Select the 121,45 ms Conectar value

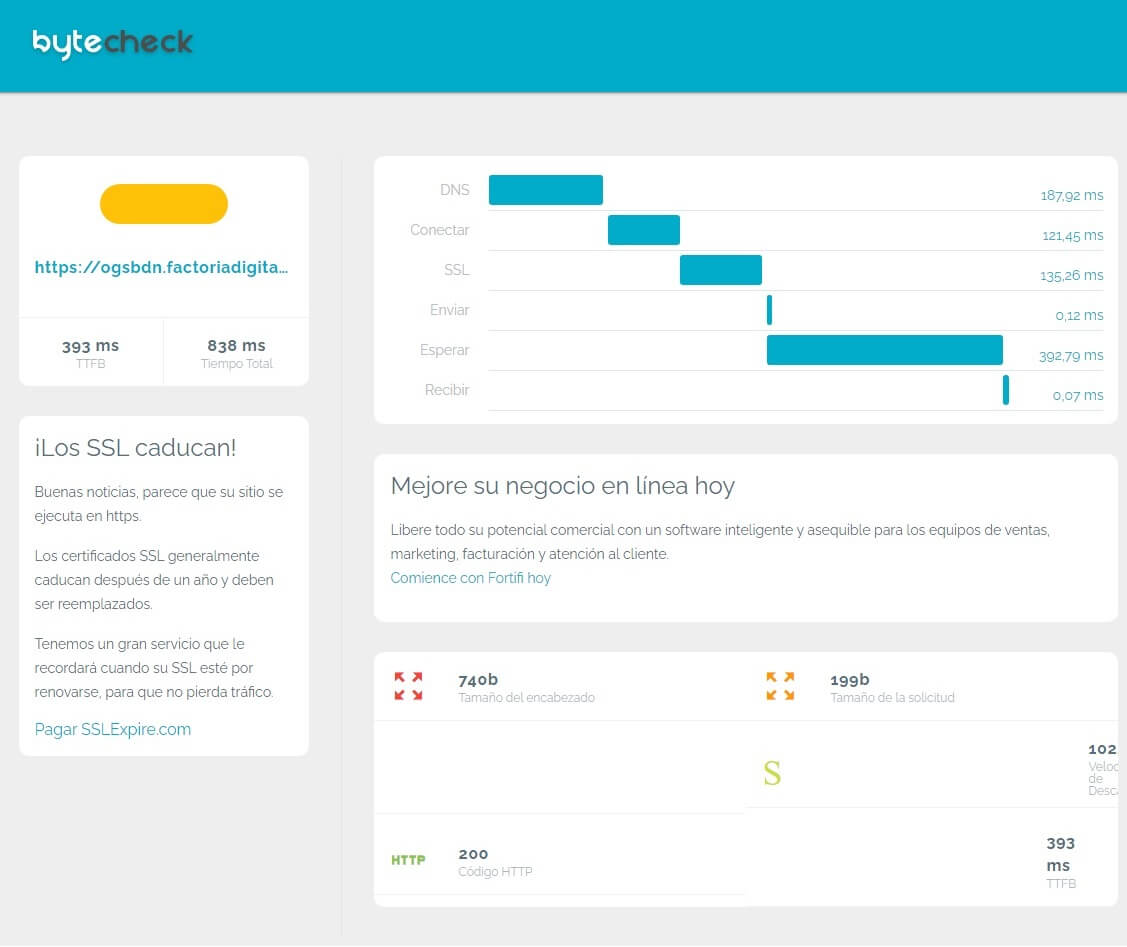click(1072, 236)
